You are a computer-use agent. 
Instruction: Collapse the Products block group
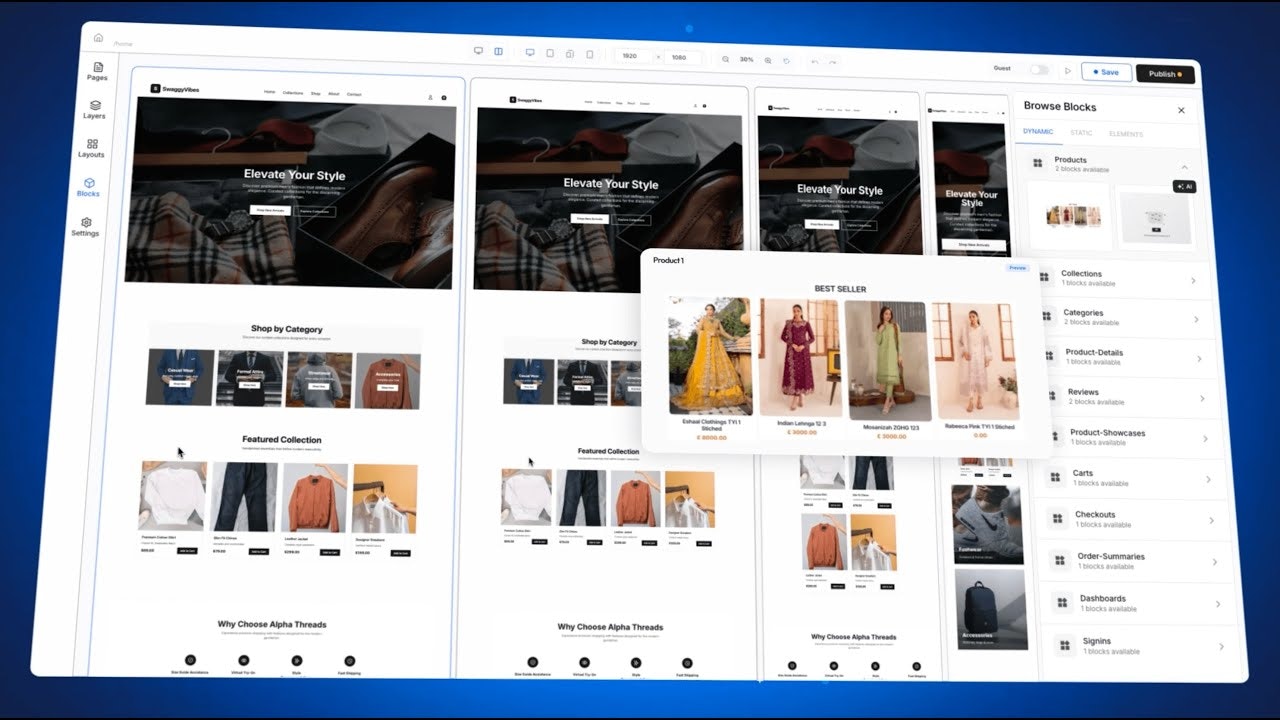[1184, 167]
